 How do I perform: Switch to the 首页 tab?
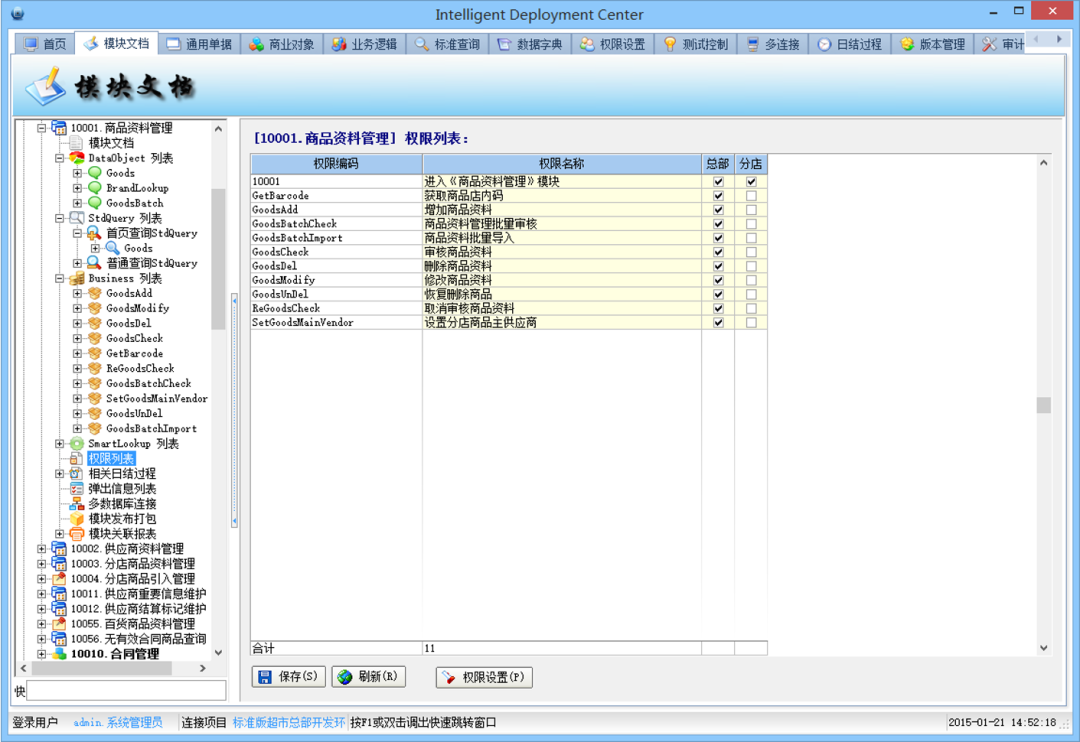pyautogui.click(x=45, y=44)
